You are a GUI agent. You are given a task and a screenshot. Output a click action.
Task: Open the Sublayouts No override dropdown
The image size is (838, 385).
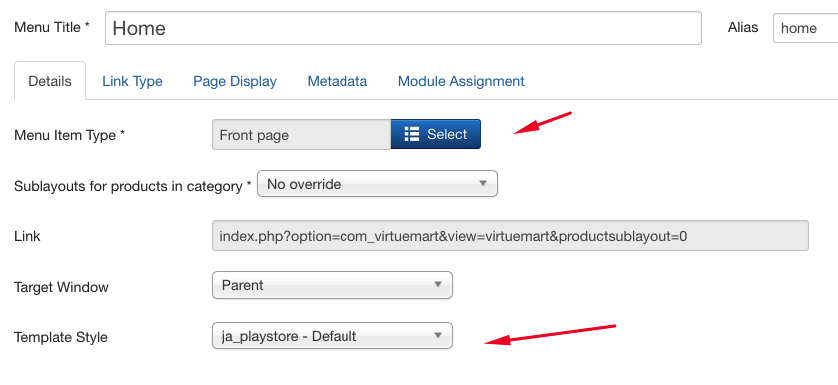pos(377,184)
